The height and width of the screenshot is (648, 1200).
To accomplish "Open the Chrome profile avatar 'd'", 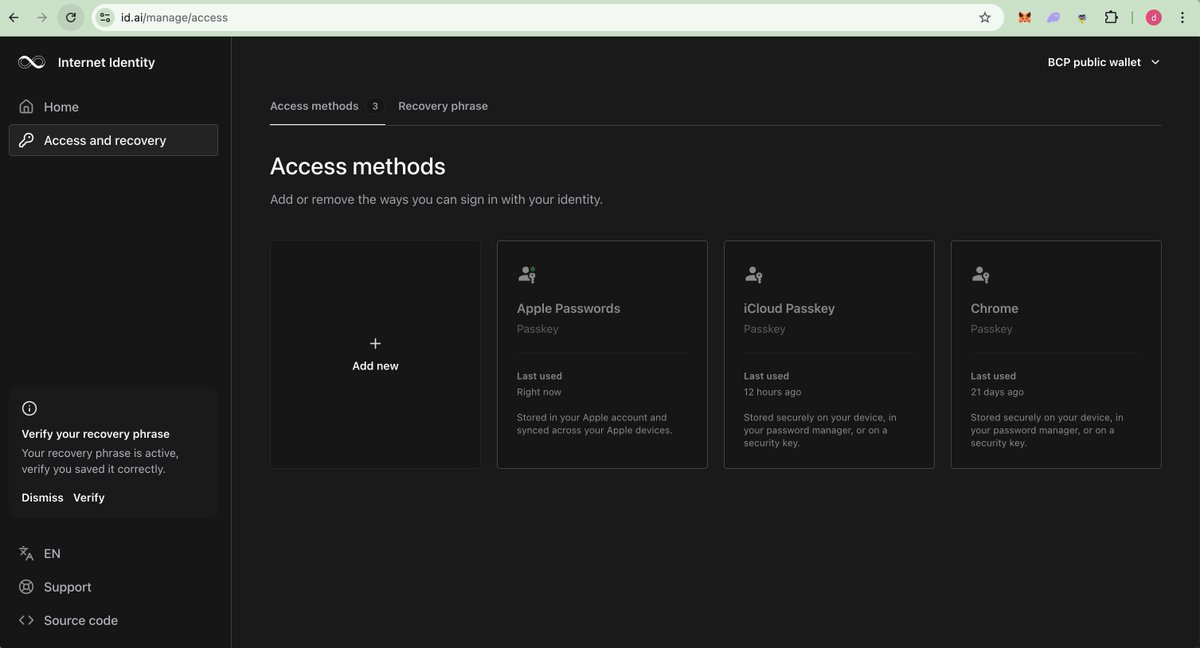I will [x=1153, y=17].
